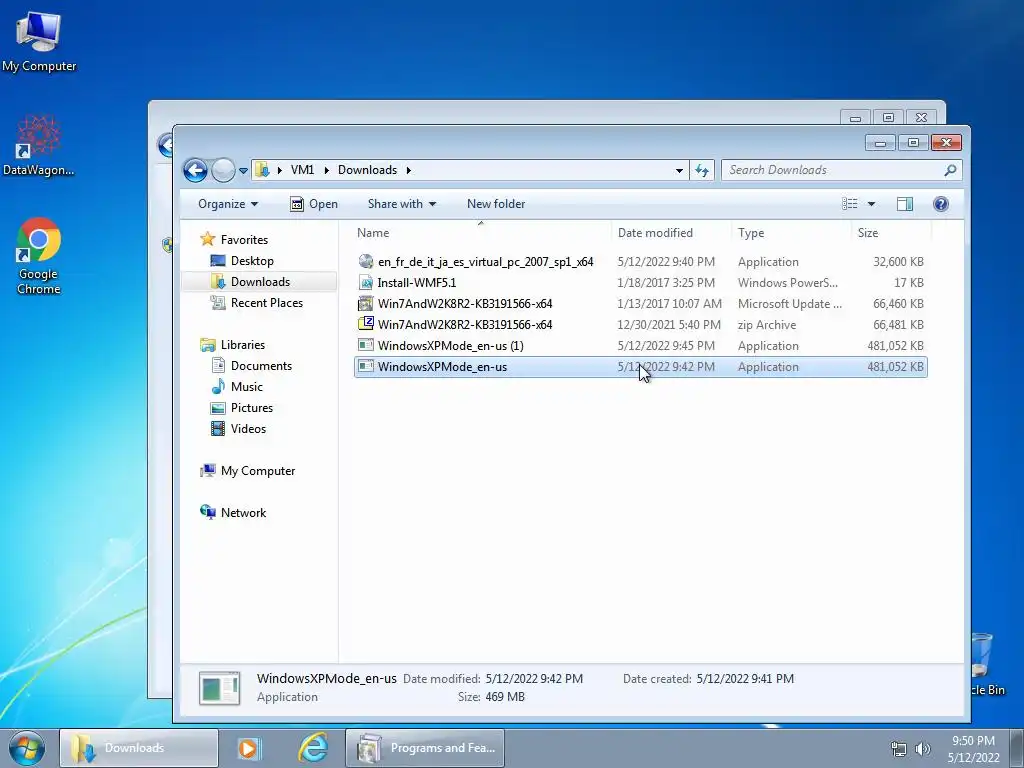Image resolution: width=1024 pixels, height=768 pixels.
Task: Switch to Programs and Features taskbar window
Action: pyautogui.click(x=424, y=748)
